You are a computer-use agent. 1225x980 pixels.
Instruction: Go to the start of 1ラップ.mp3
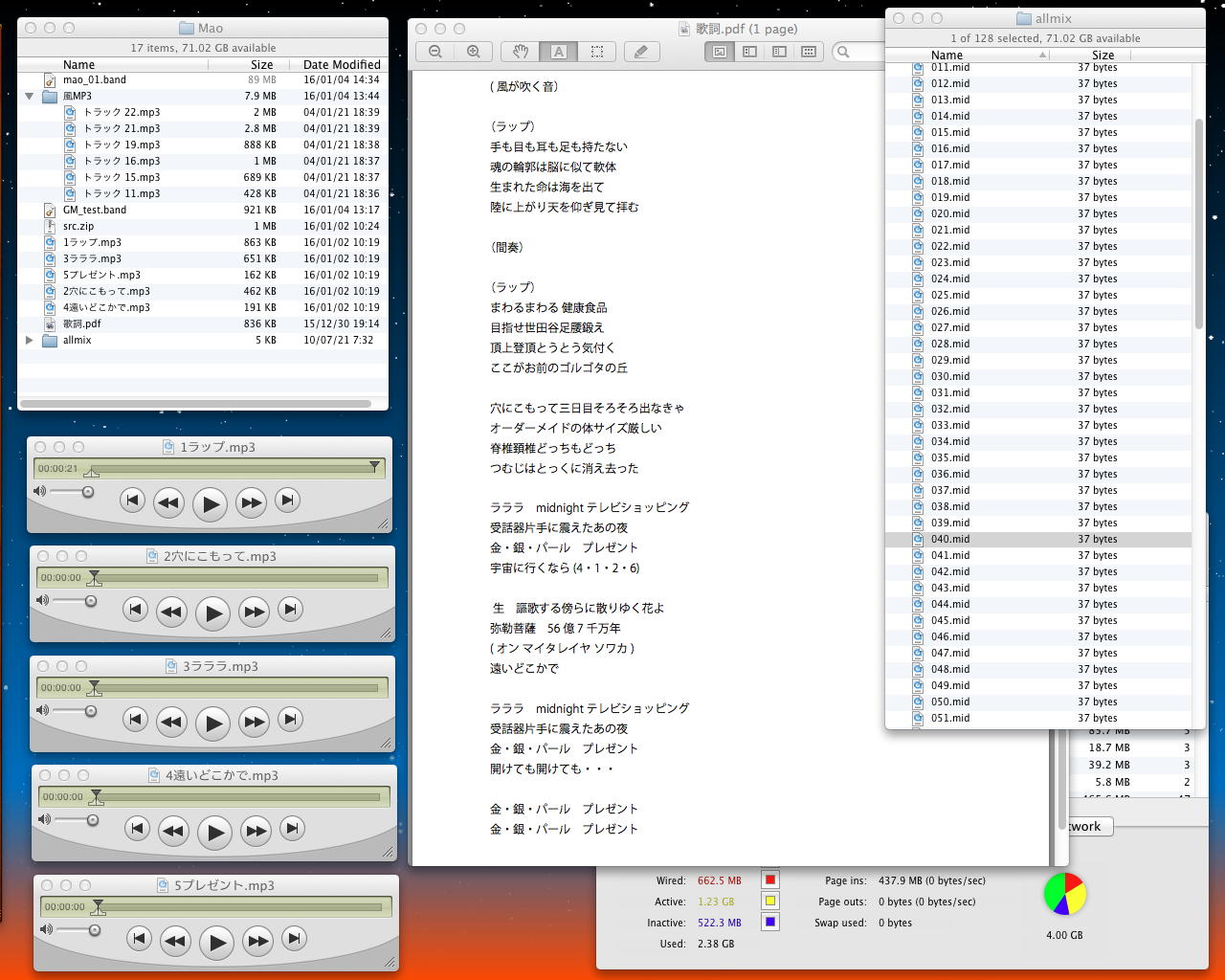132,500
